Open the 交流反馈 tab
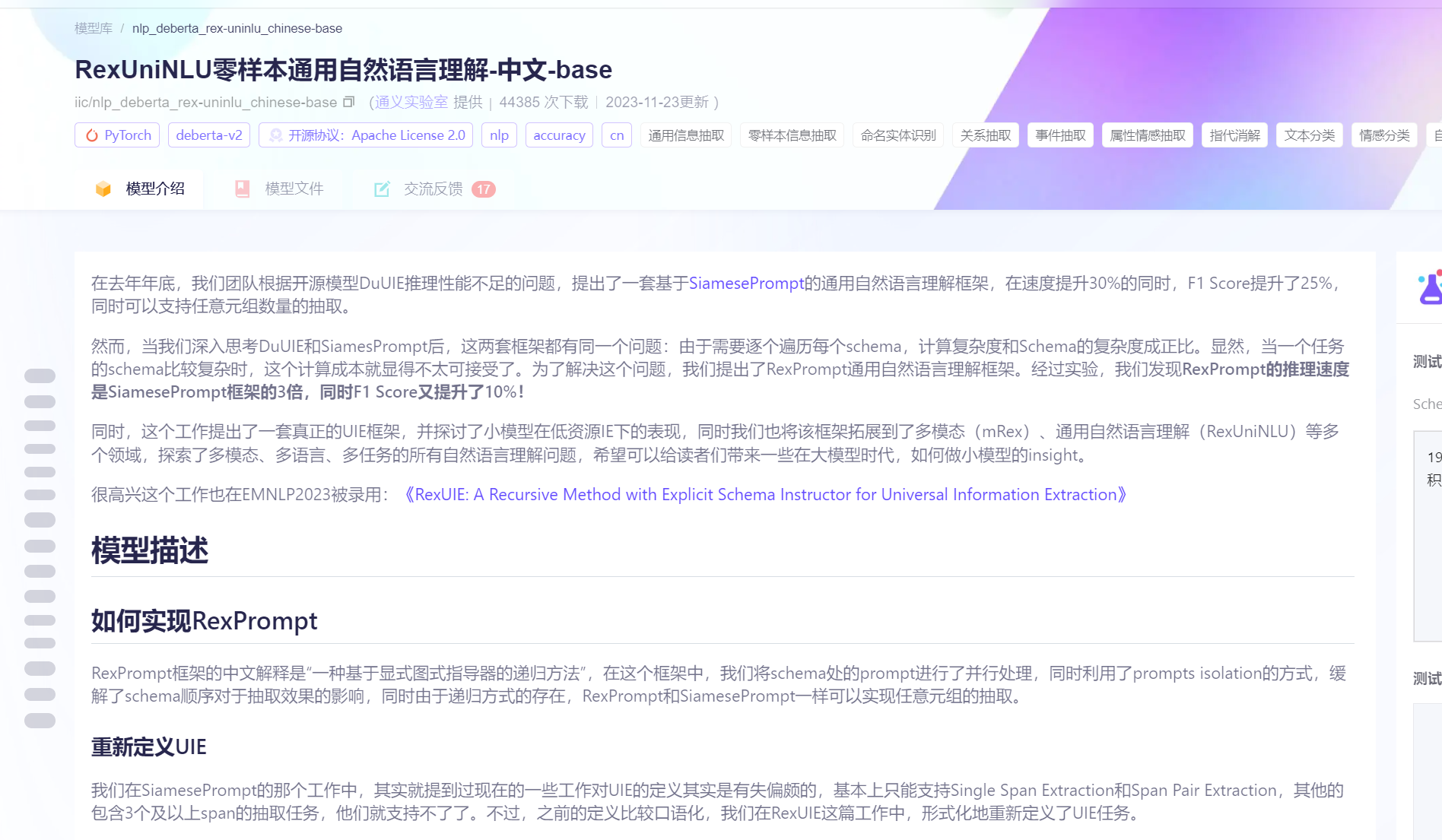 pos(434,189)
